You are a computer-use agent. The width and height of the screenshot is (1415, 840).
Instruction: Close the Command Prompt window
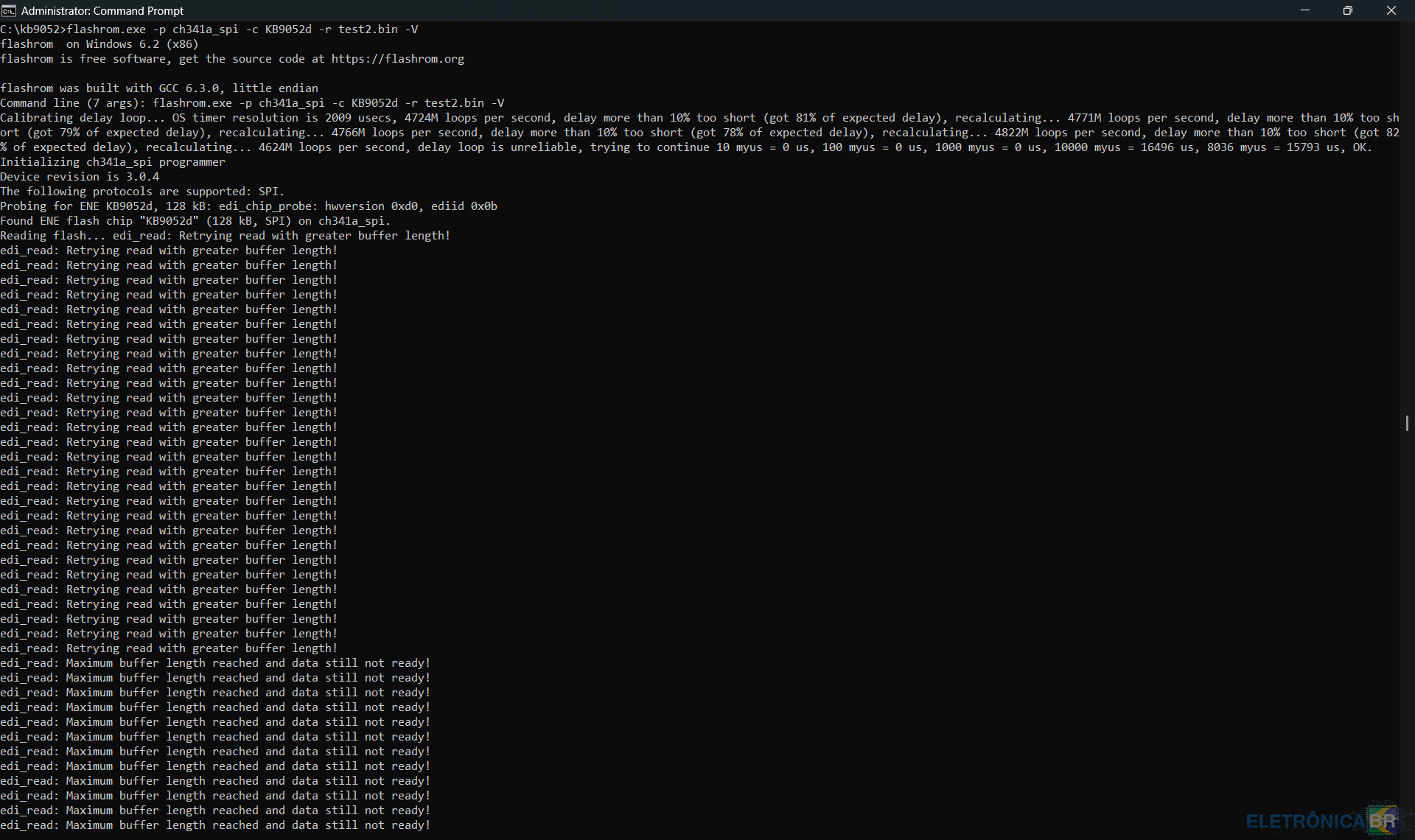click(x=1391, y=10)
